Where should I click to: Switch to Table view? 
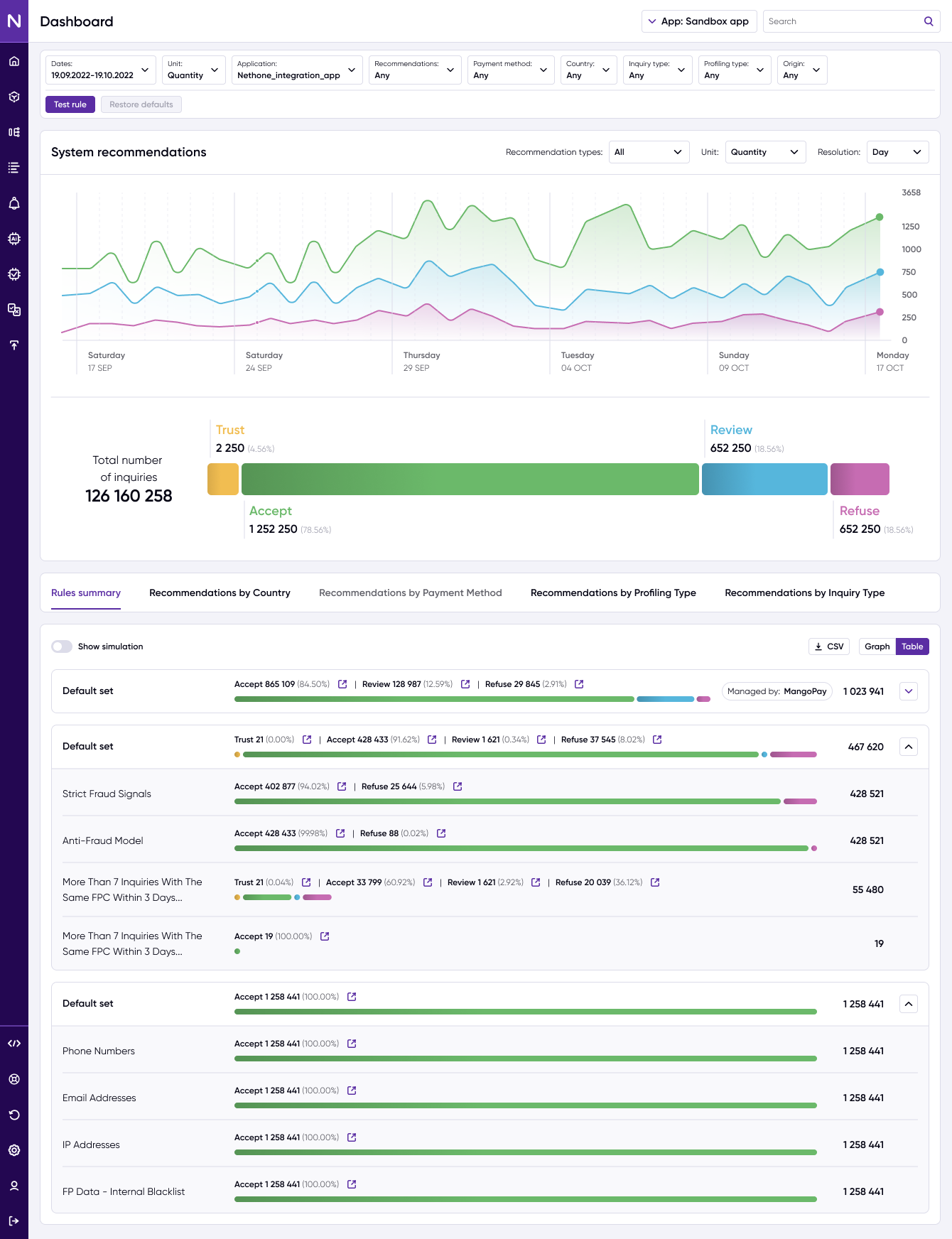coord(912,646)
